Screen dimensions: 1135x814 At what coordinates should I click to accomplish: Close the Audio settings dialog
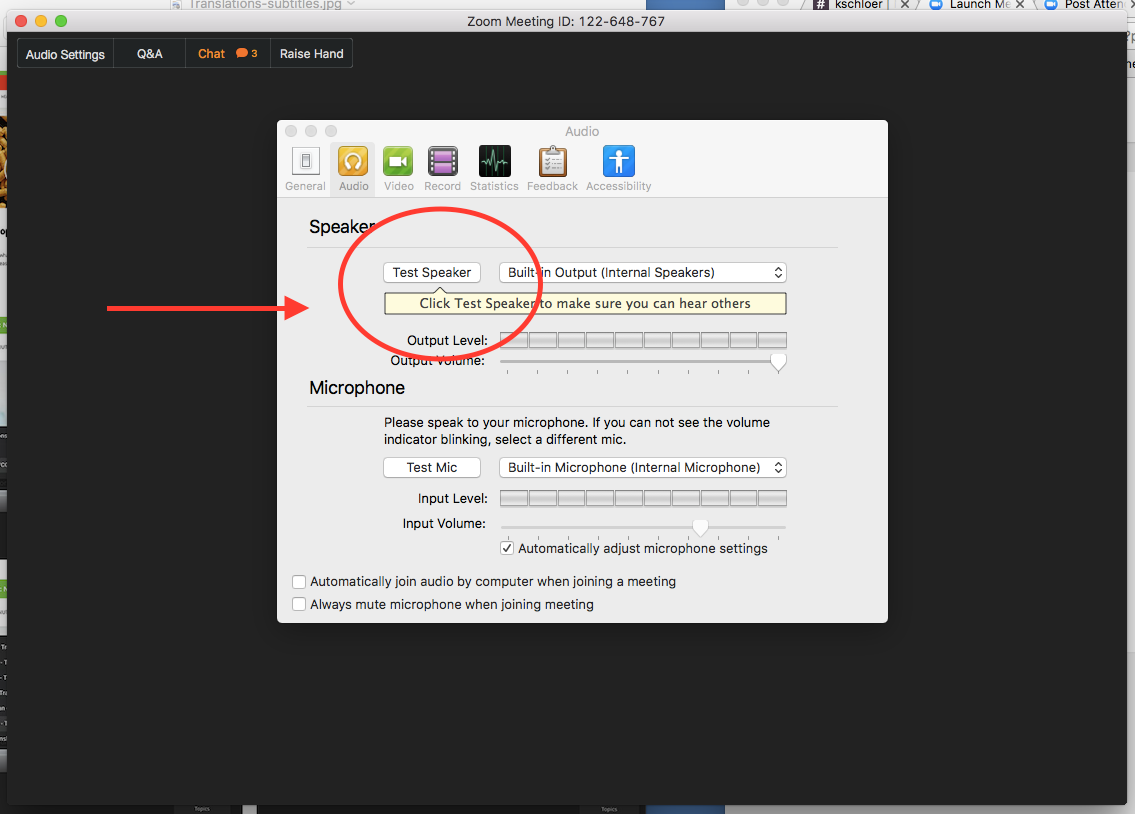tap(291, 131)
